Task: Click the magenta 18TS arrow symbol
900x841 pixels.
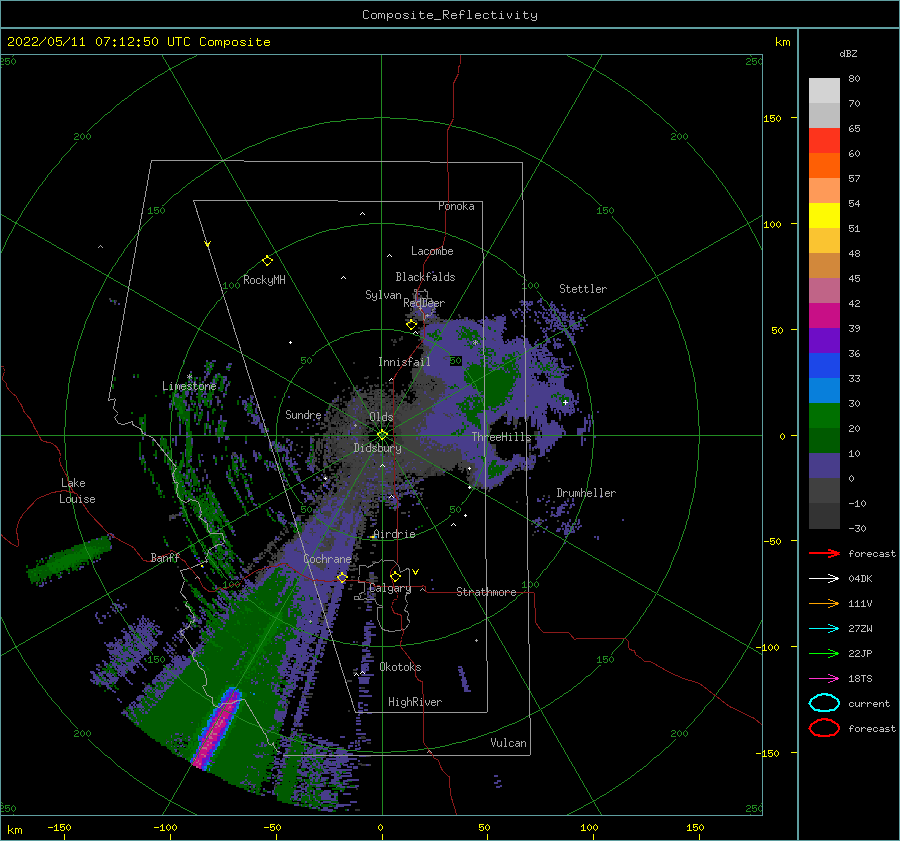Action: 824,679
